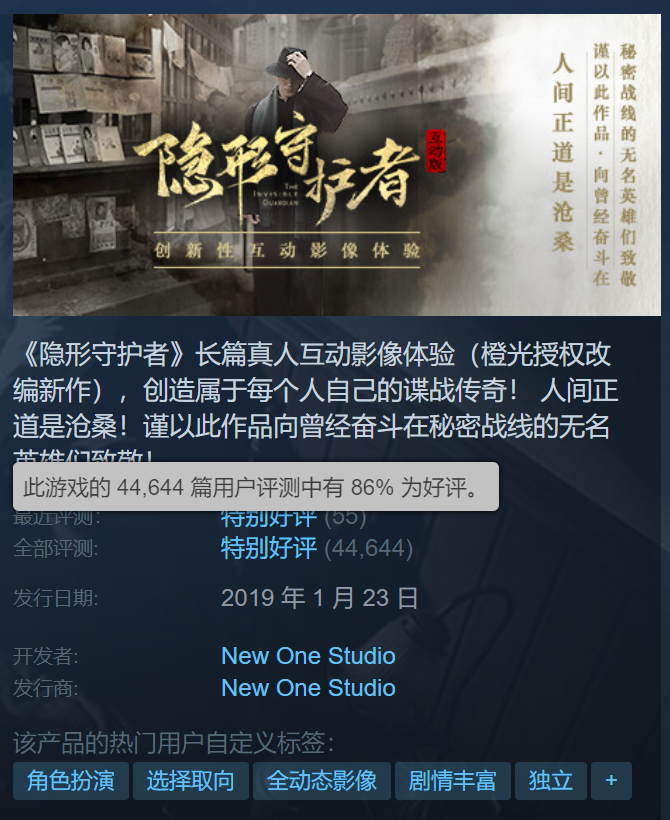This screenshot has height=820, width=670.
Task: Open publisher New One Studio link
Action: click(308, 688)
